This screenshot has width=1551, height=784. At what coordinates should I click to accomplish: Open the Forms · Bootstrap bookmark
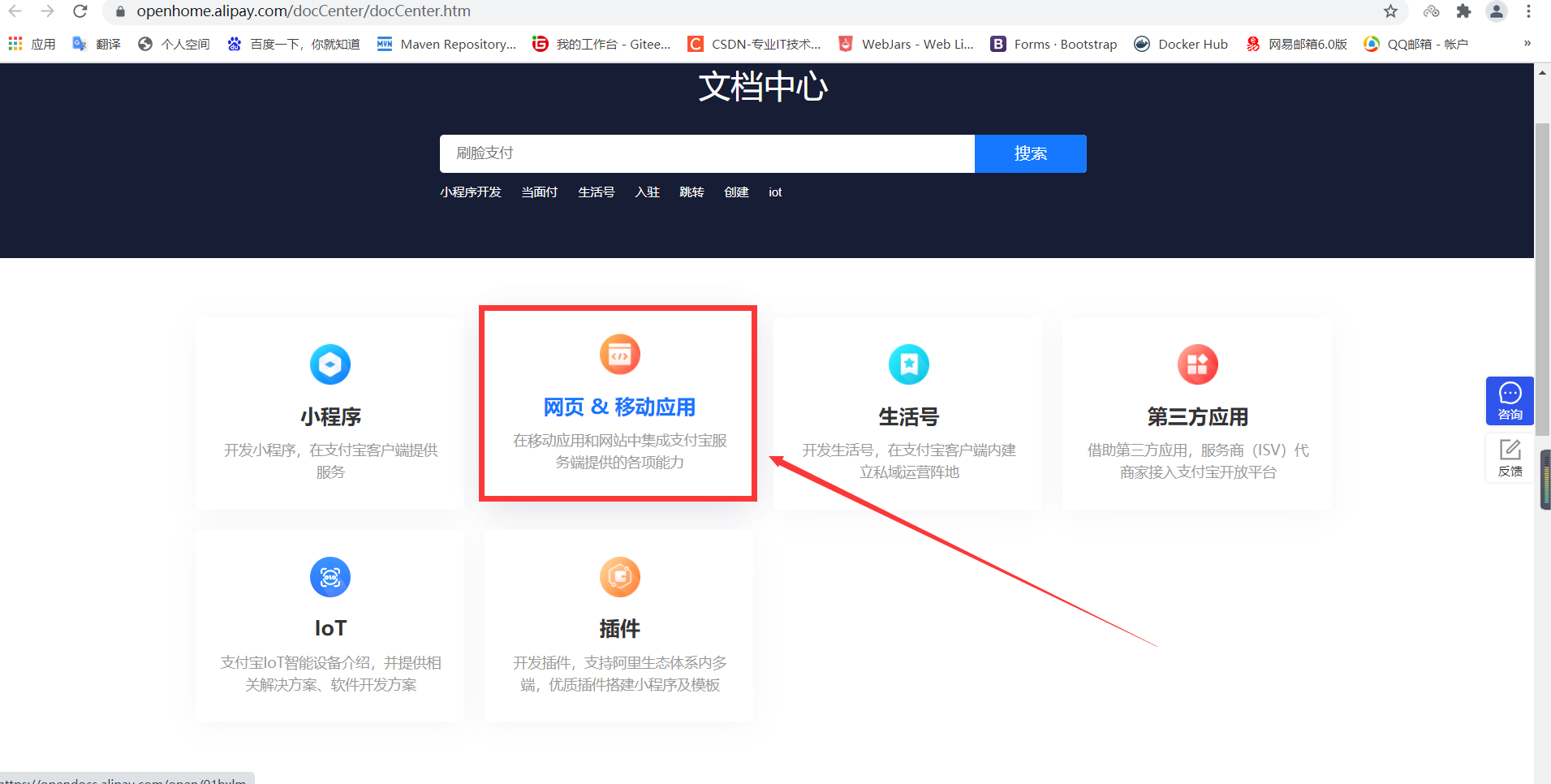pyautogui.click(x=1053, y=44)
